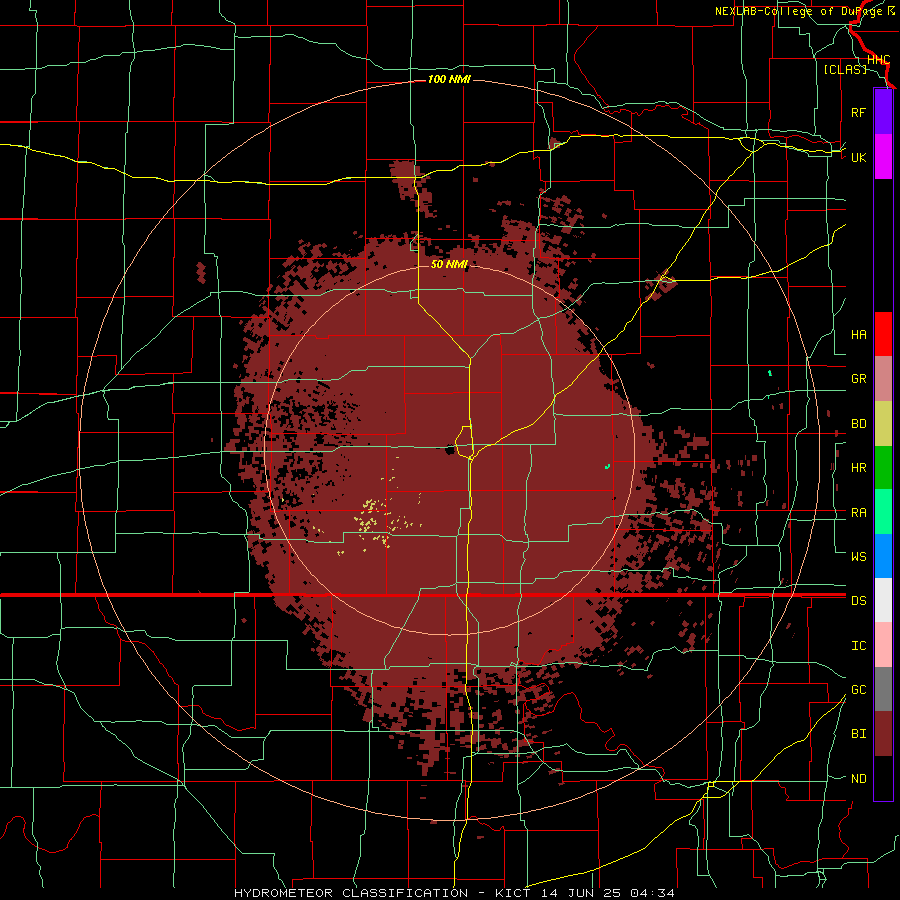Viewport: 900px width, 900px height.
Task: Pick the dark green HR legend swatch
Action: click(x=883, y=468)
